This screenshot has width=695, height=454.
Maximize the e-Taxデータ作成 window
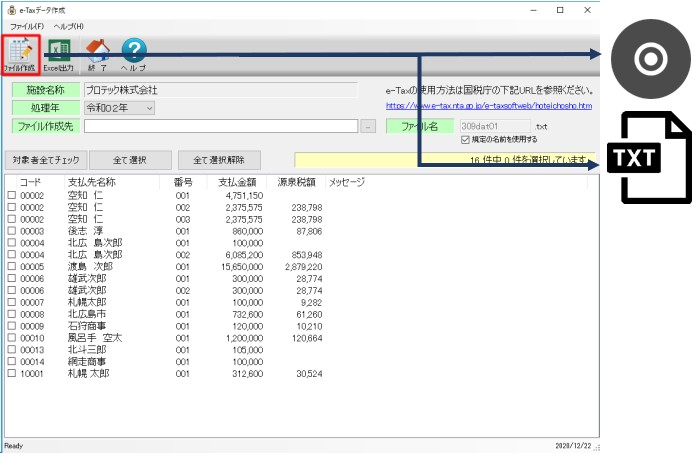pyautogui.click(x=560, y=10)
